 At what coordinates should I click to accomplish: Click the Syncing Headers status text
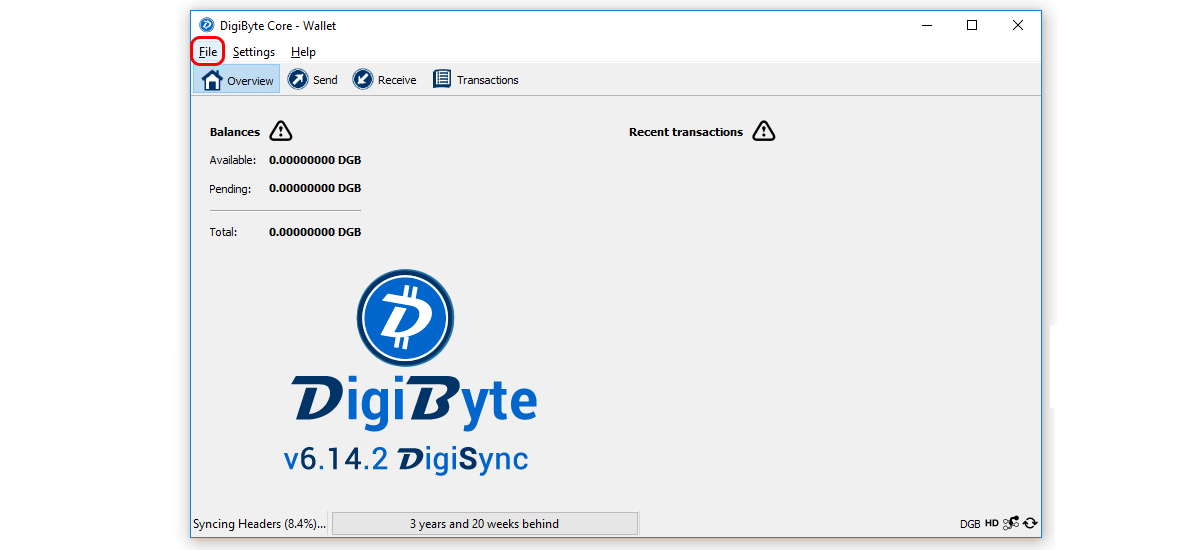coord(260,524)
